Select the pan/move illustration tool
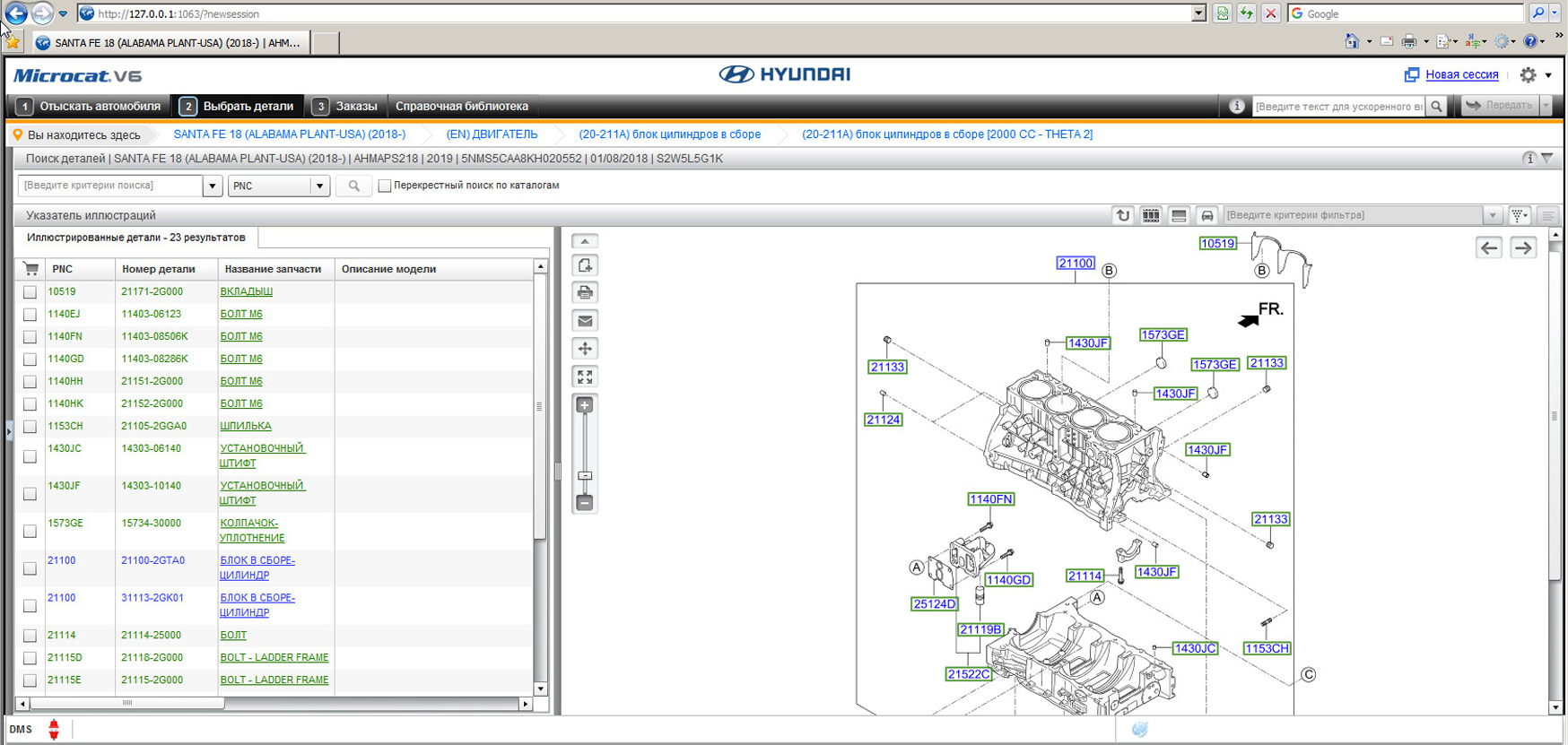 [x=585, y=349]
